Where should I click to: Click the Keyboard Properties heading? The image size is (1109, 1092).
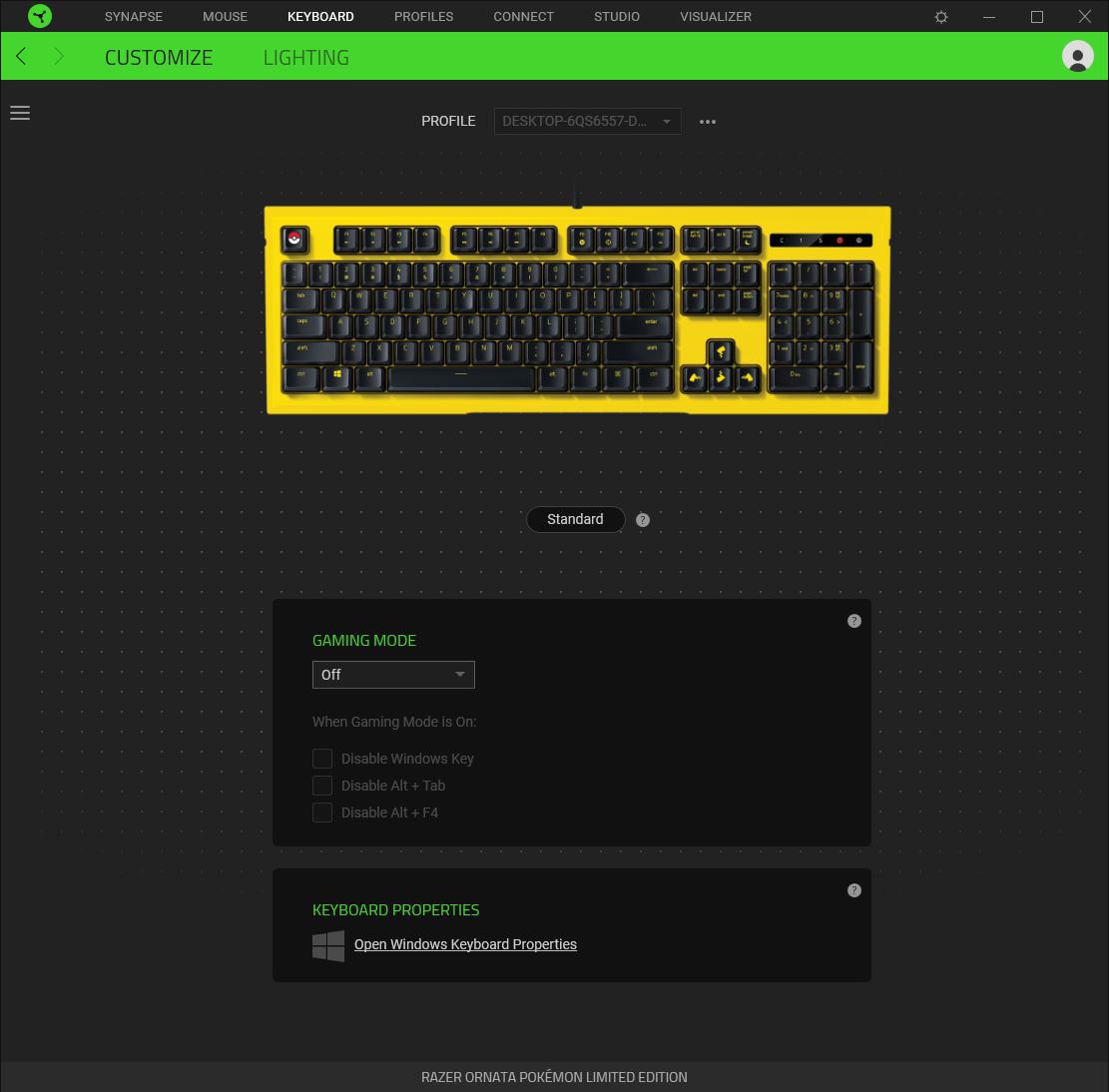(396, 909)
